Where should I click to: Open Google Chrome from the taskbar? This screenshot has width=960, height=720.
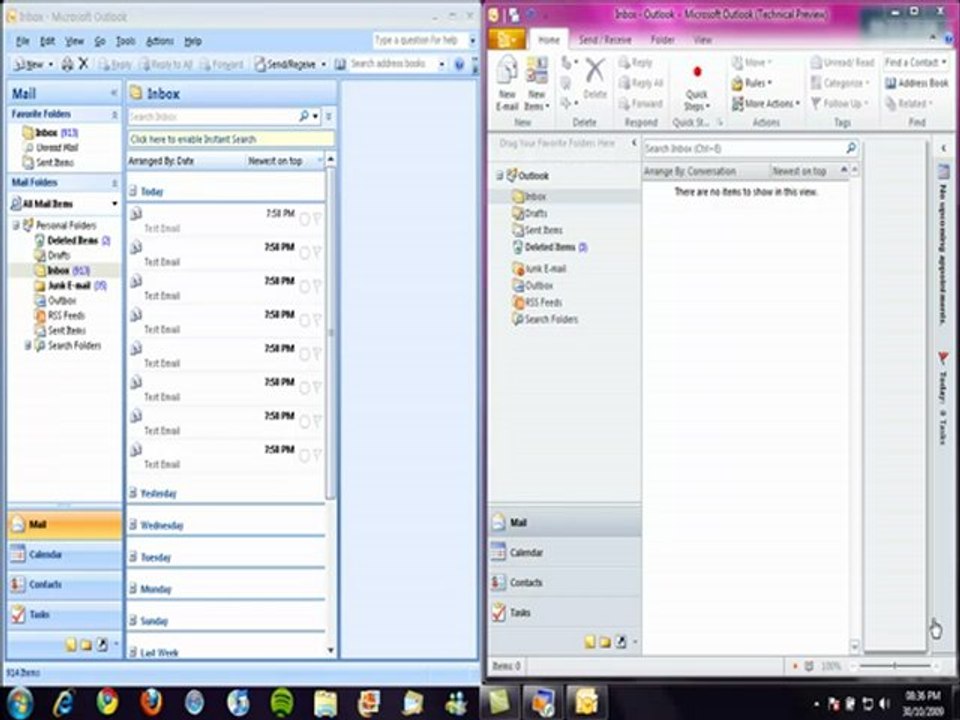(x=107, y=702)
